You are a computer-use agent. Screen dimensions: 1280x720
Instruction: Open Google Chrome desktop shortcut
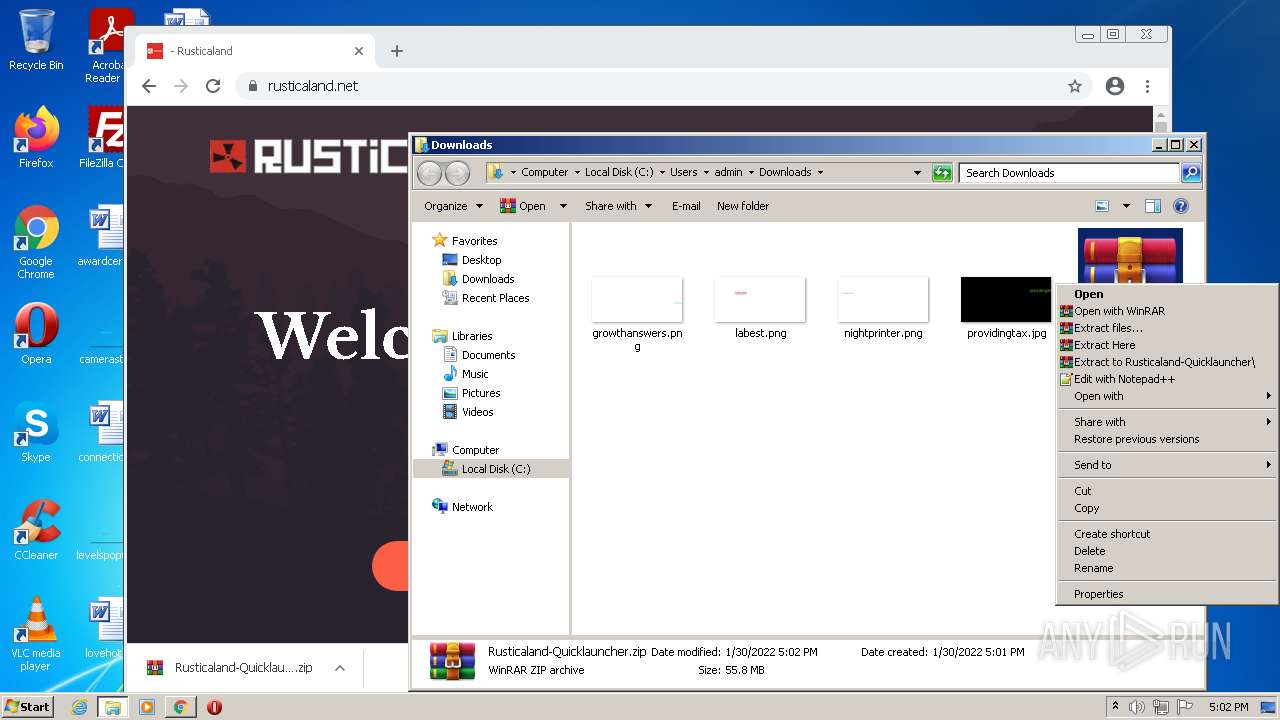(36, 243)
